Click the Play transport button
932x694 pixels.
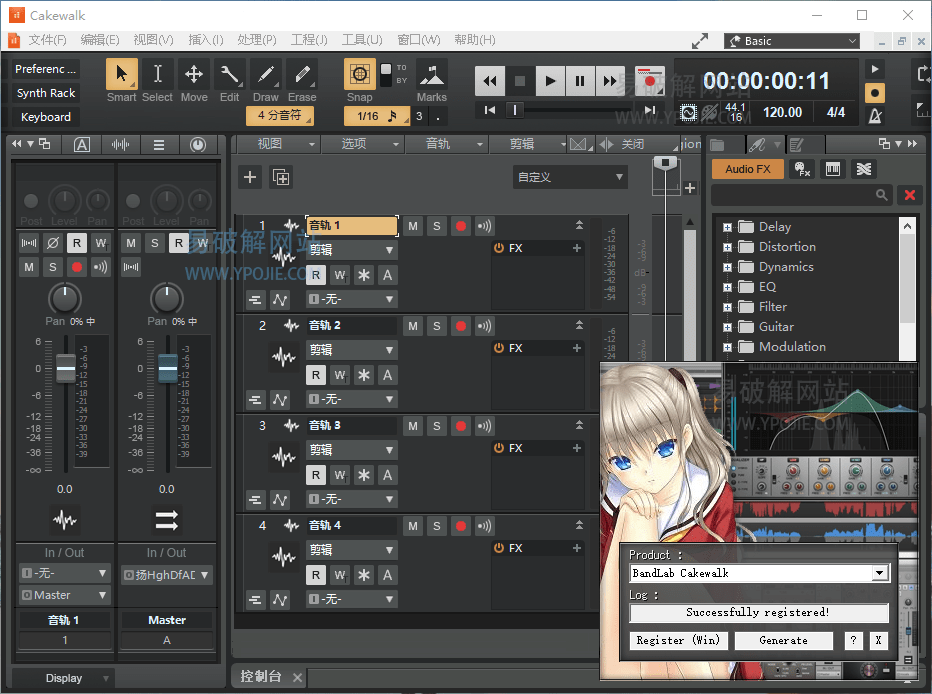(550, 81)
